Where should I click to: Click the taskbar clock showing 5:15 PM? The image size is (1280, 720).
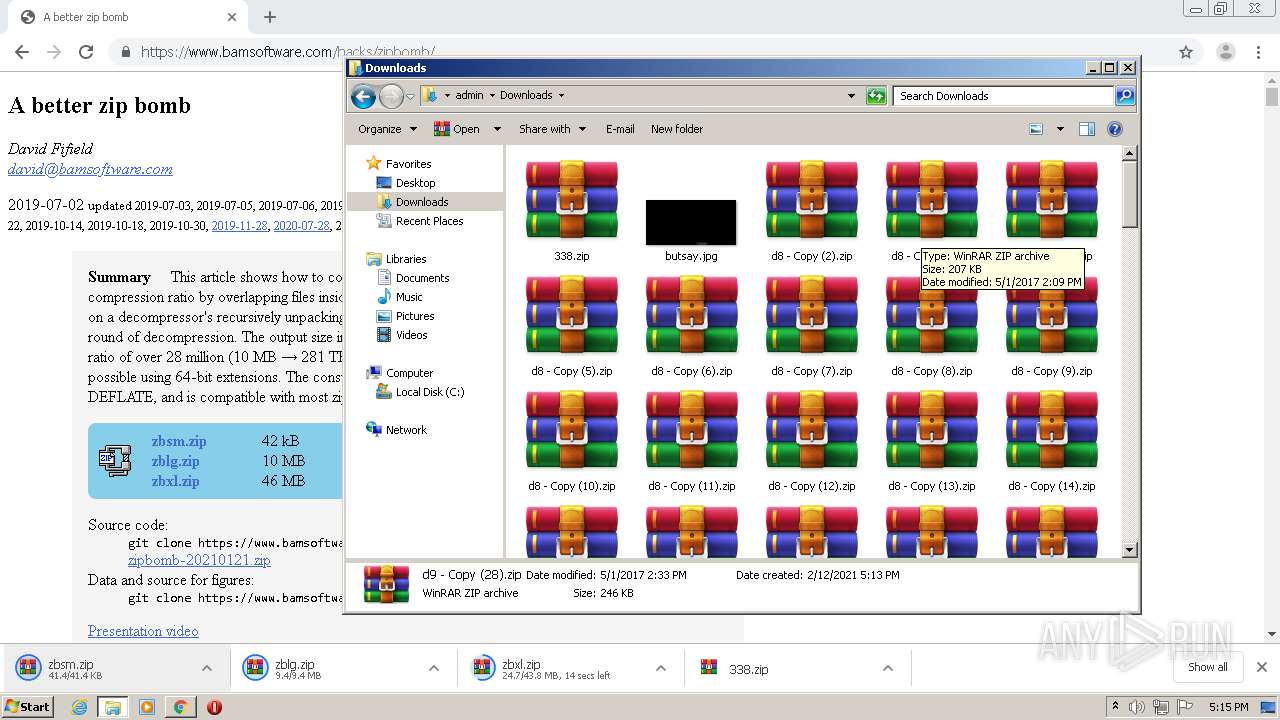1228,707
